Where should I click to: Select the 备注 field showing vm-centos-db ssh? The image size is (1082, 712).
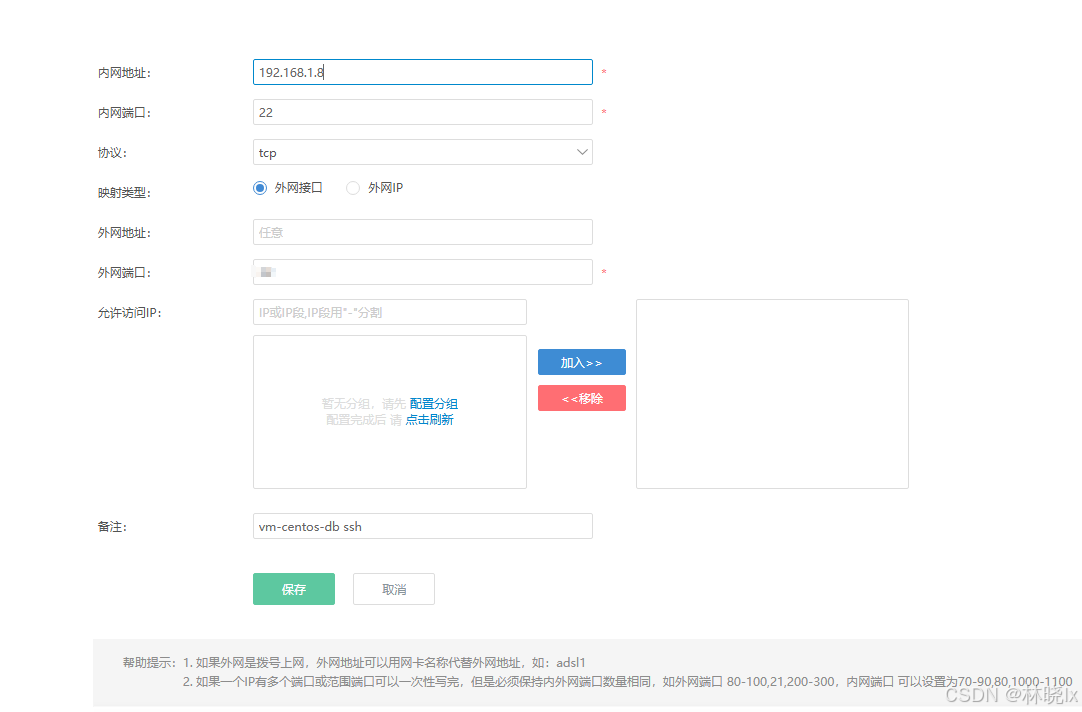coord(422,525)
